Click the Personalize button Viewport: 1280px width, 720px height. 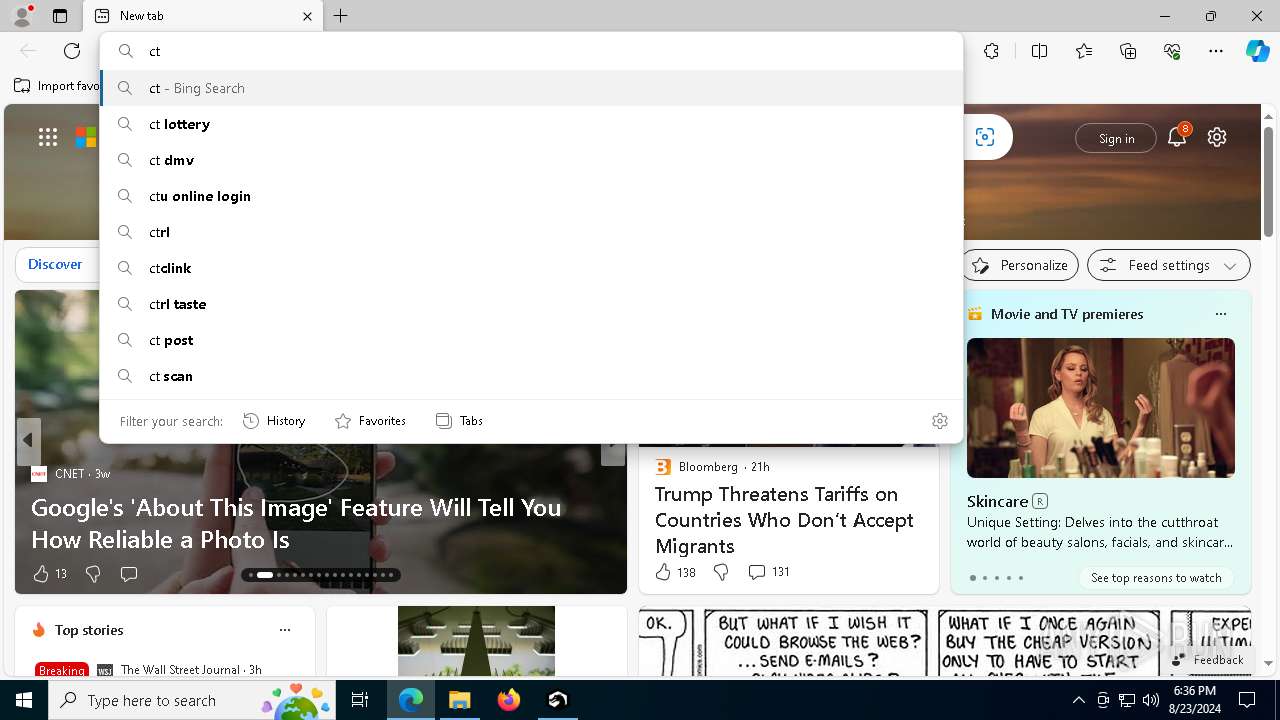point(1020,265)
